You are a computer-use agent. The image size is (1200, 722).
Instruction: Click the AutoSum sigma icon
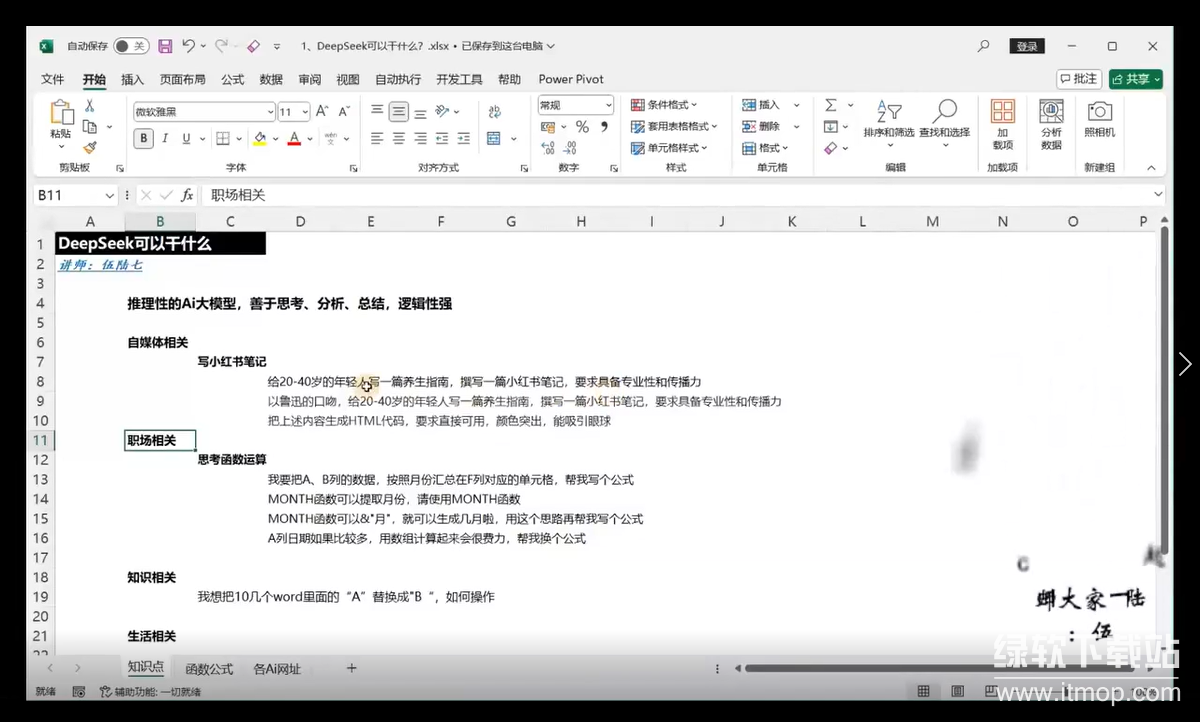pyautogui.click(x=831, y=105)
